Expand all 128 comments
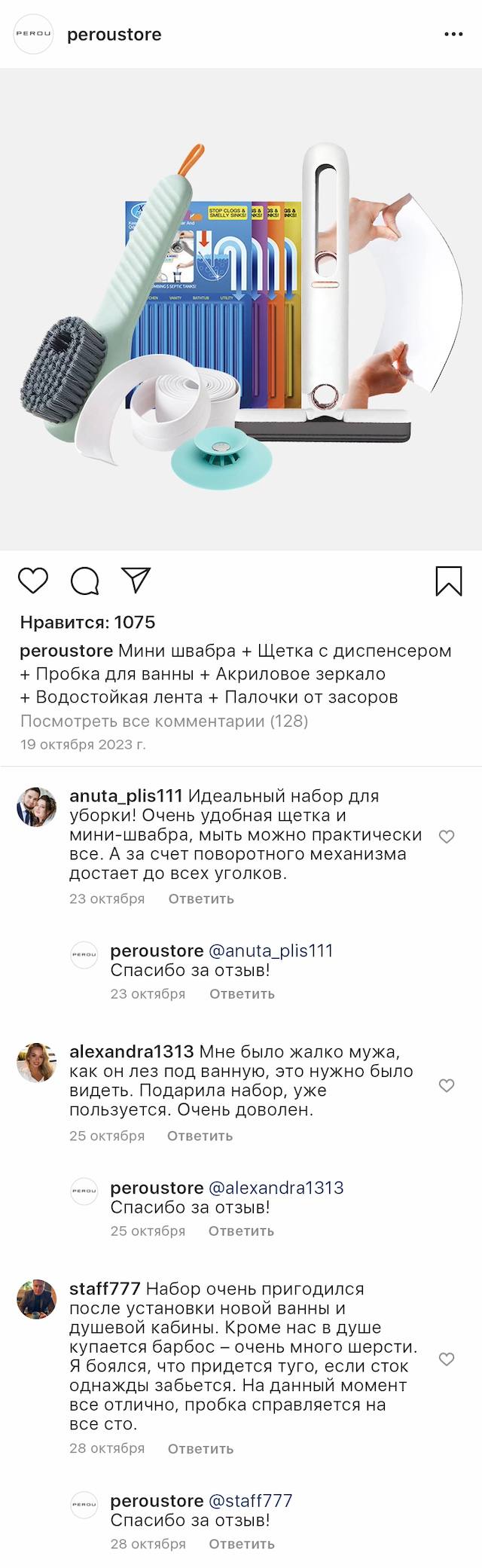This screenshot has width=482, height=1568. 164,721
